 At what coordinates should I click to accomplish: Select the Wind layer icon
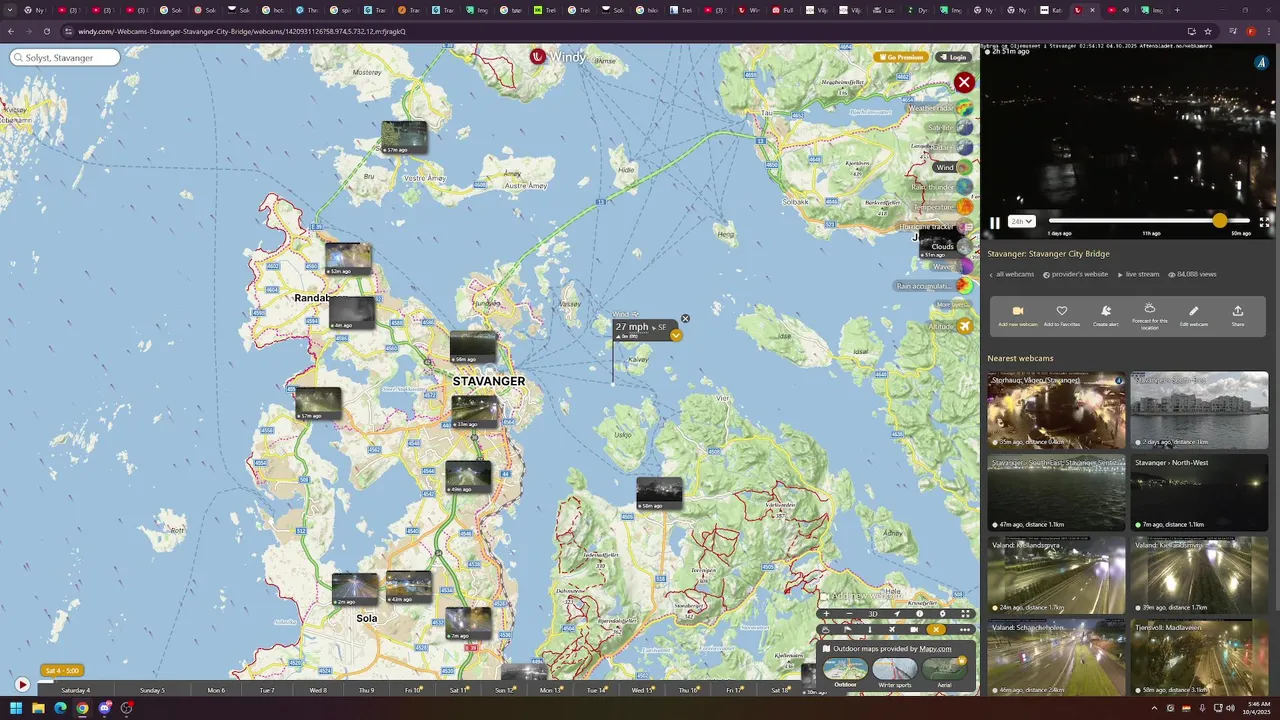tap(964, 167)
